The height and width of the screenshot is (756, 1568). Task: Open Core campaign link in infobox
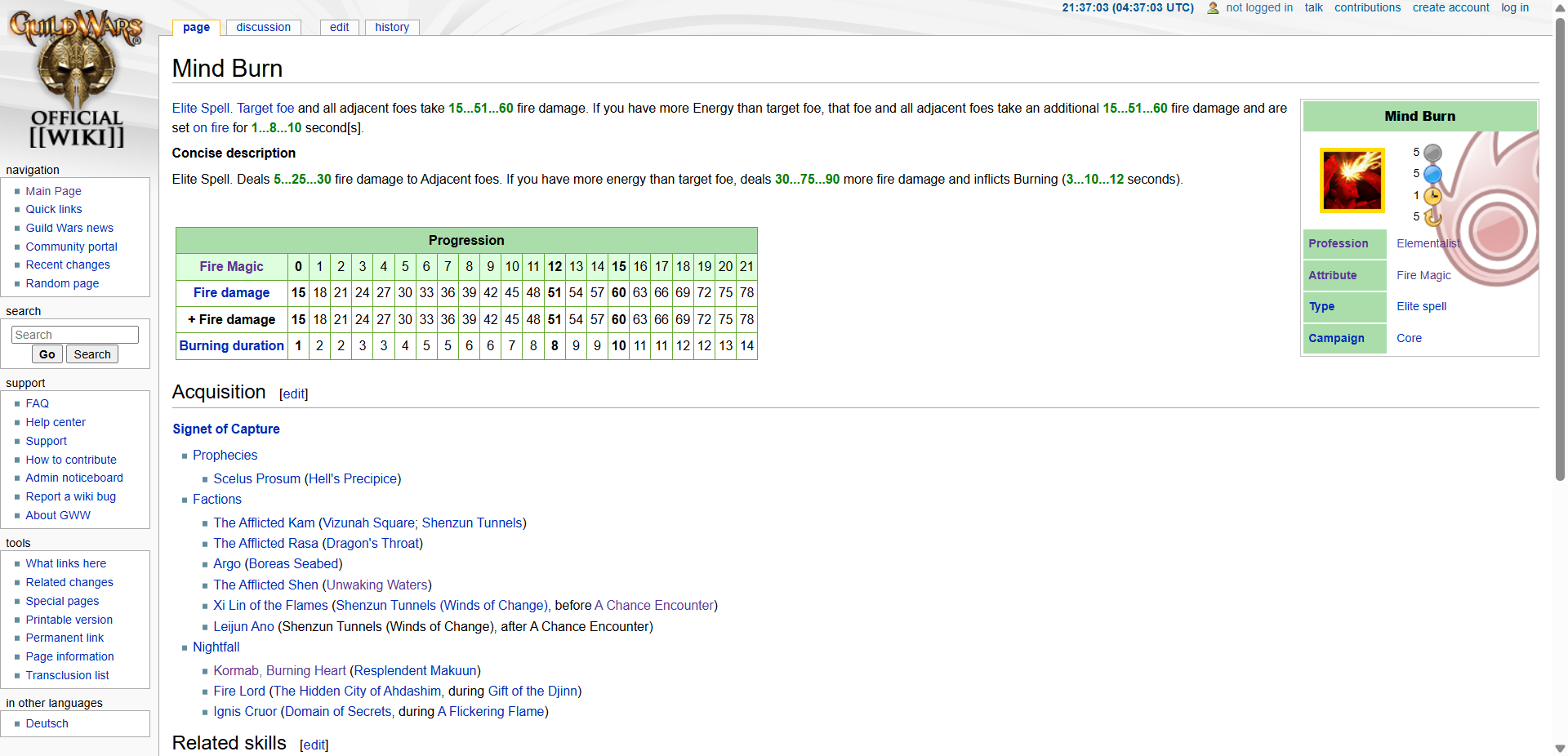tap(1409, 338)
